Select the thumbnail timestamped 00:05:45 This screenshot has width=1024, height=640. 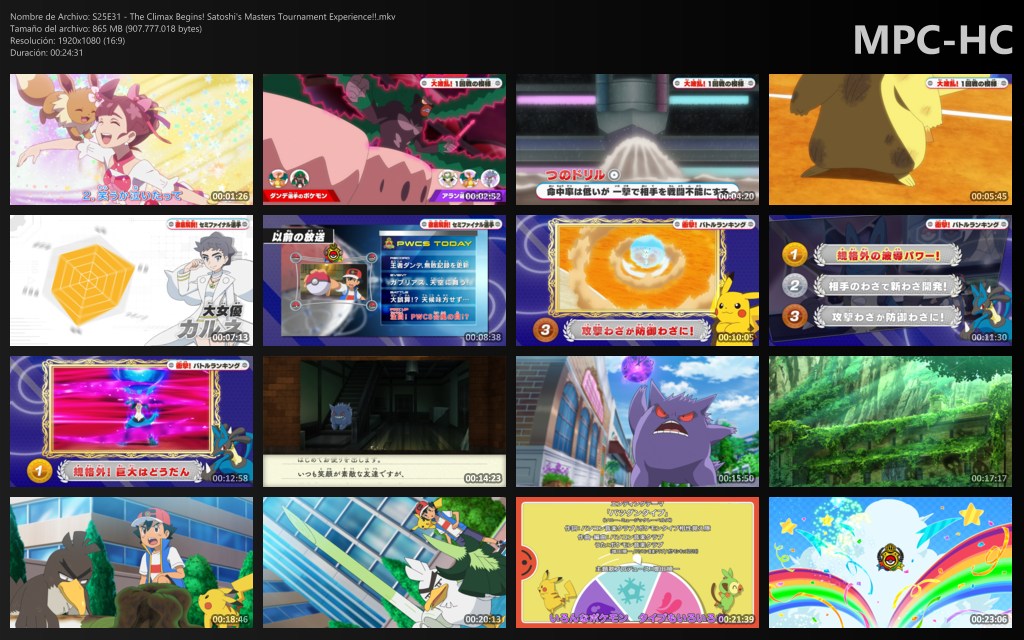pos(890,139)
